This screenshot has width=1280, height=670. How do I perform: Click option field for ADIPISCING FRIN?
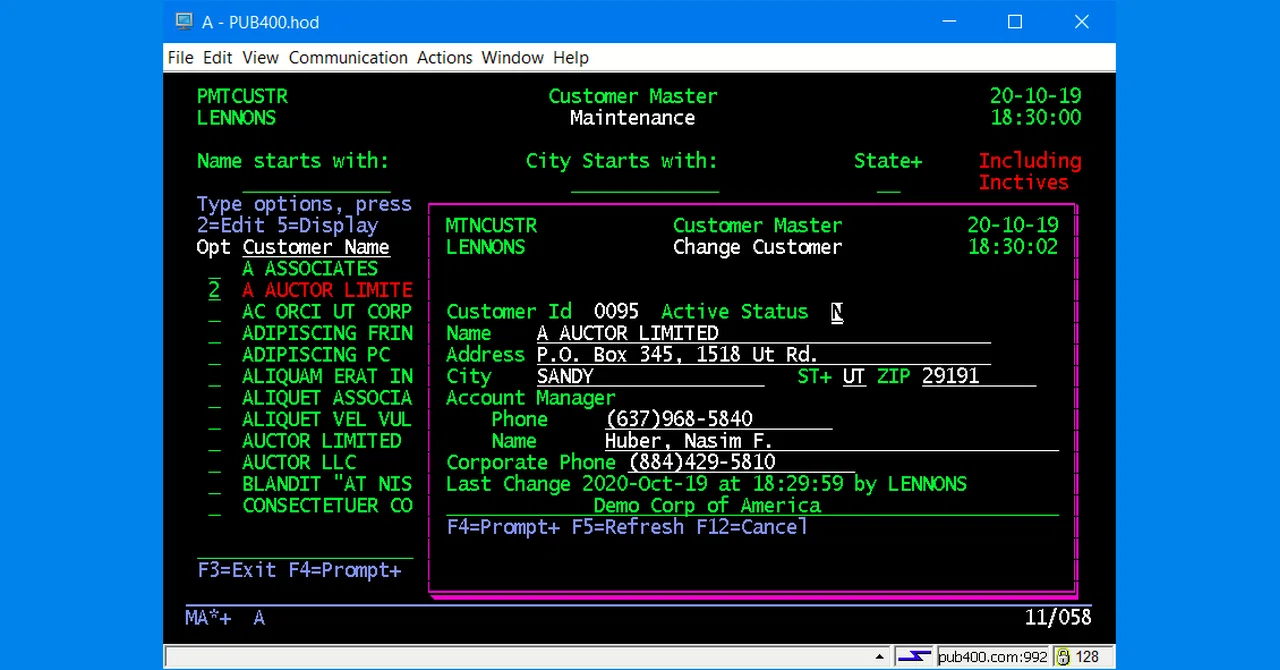[214, 333]
